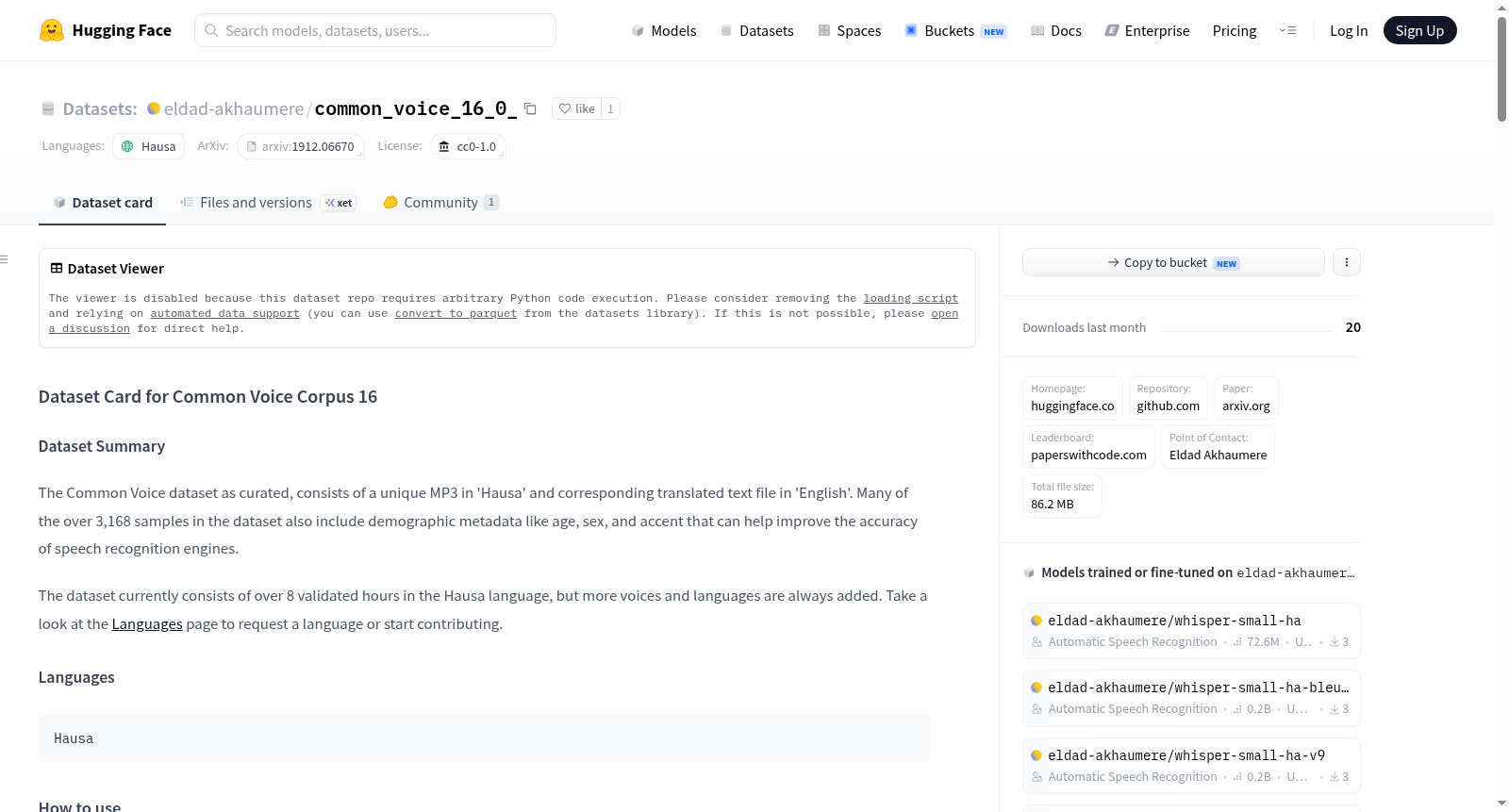Image resolution: width=1509 pixels, height=812 pixels.
Task: Open the Repository github.com link
Action: click(1168, 397)
